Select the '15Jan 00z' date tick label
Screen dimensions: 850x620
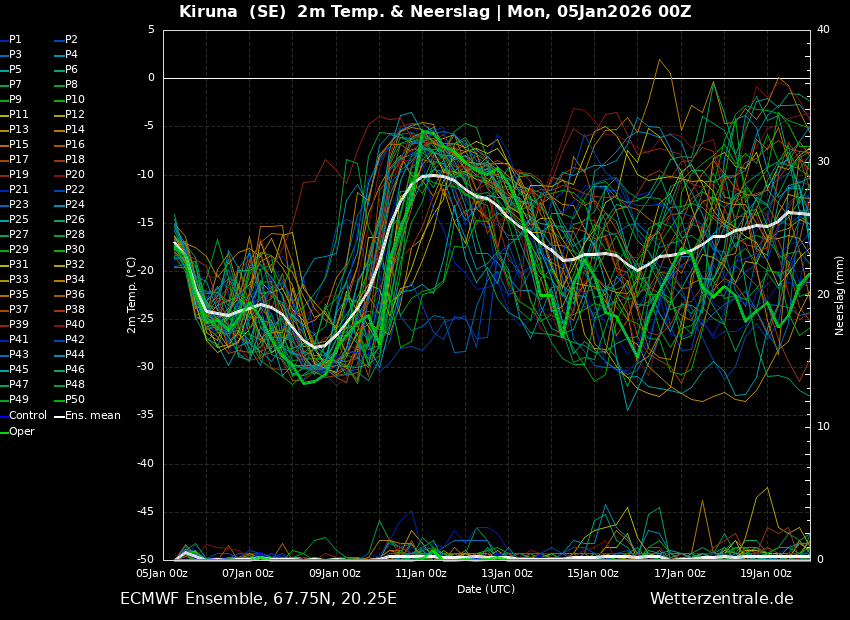[x=593, y=573]
